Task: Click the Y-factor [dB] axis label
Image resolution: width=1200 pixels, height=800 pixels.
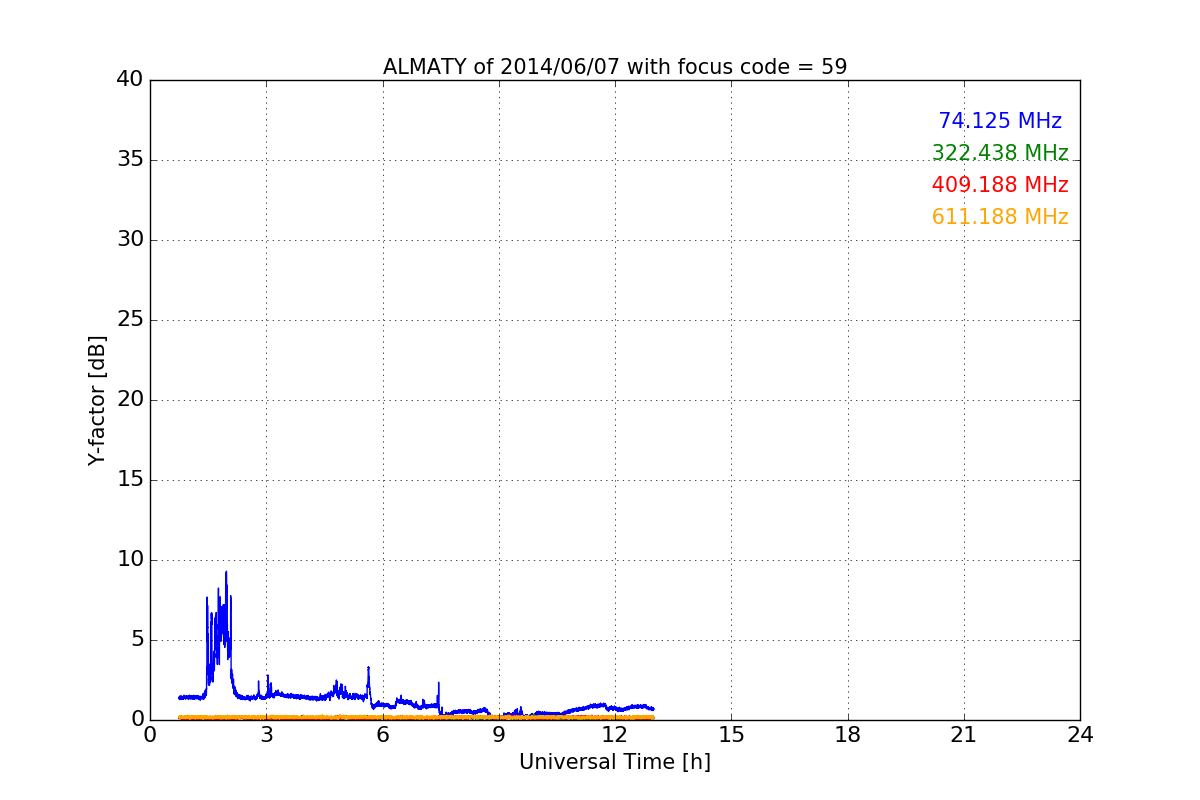Action: pyautogui.click(x=97, y=400)
